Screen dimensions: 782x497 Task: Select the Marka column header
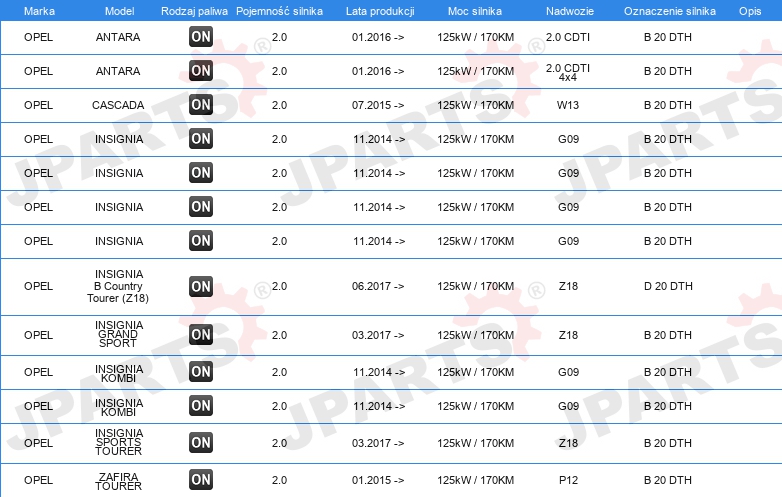39,11
